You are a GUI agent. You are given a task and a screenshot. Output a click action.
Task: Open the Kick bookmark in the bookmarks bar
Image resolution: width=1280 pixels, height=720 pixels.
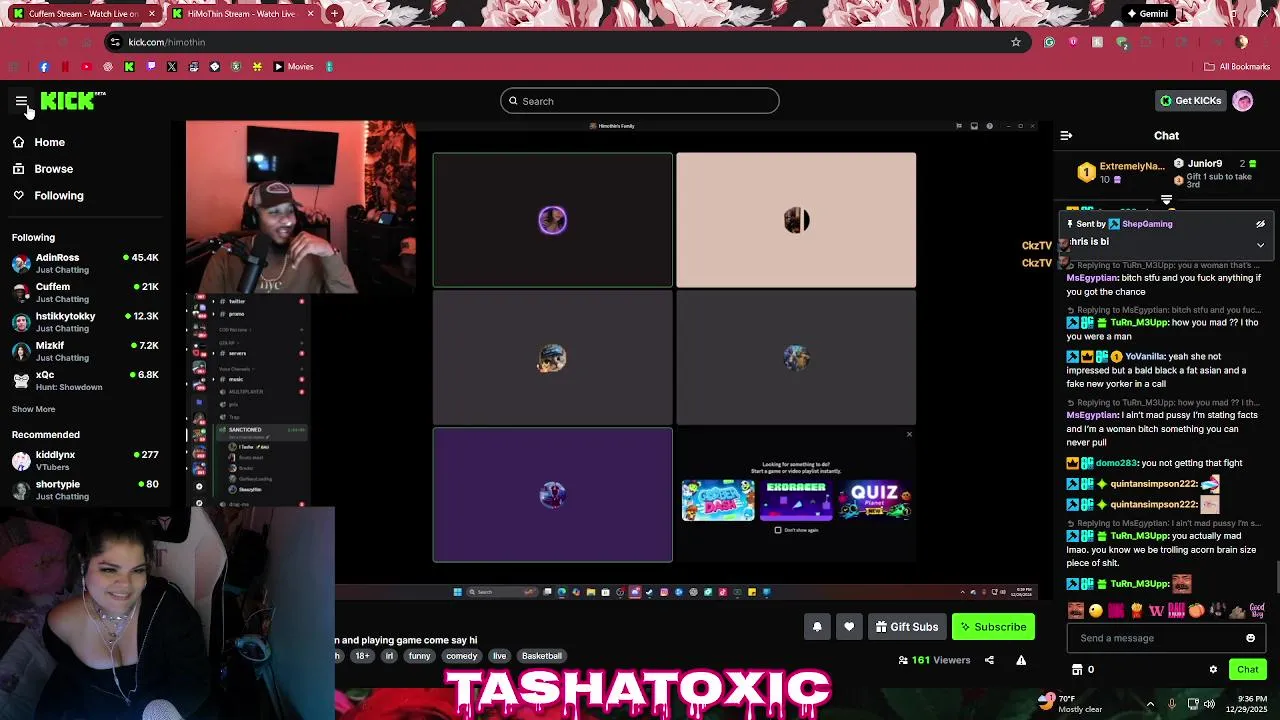click(129, 67)
